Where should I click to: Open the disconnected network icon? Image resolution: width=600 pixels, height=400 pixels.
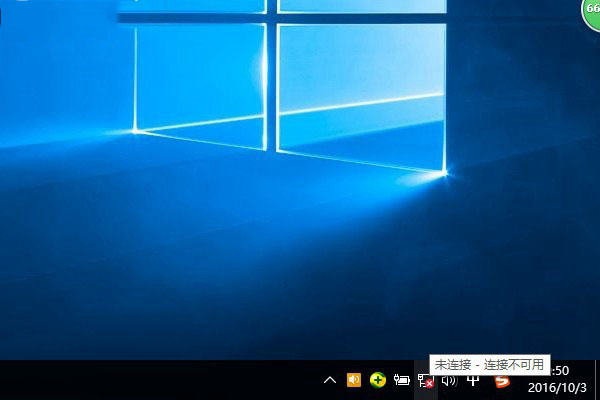(x=426, y=381)
